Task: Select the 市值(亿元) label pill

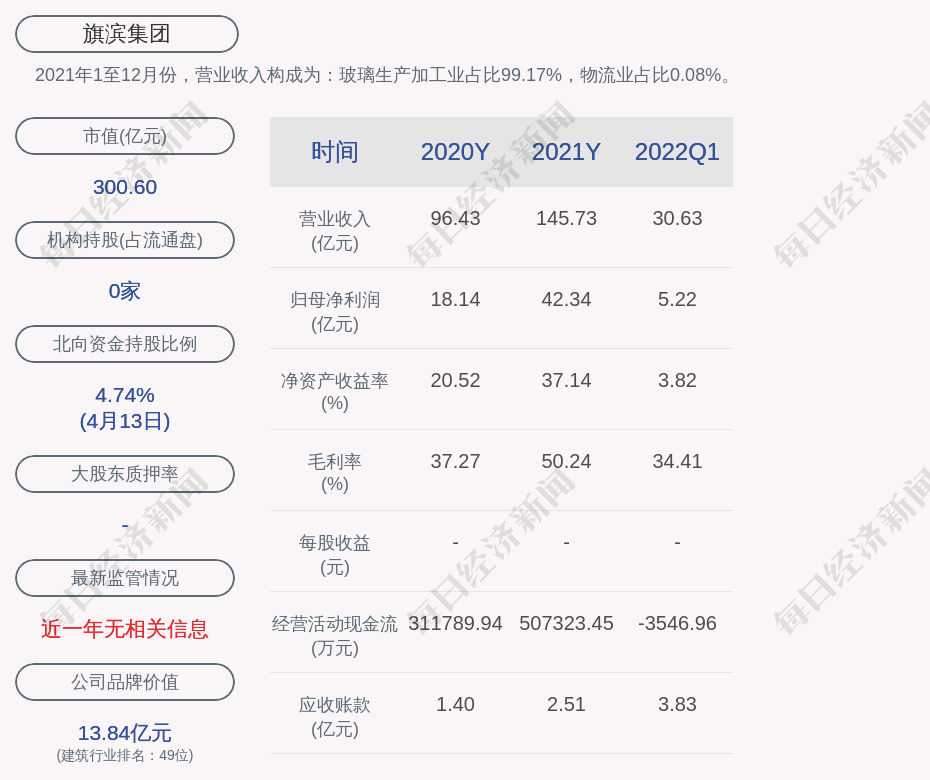Action: [x=125, y=136]
